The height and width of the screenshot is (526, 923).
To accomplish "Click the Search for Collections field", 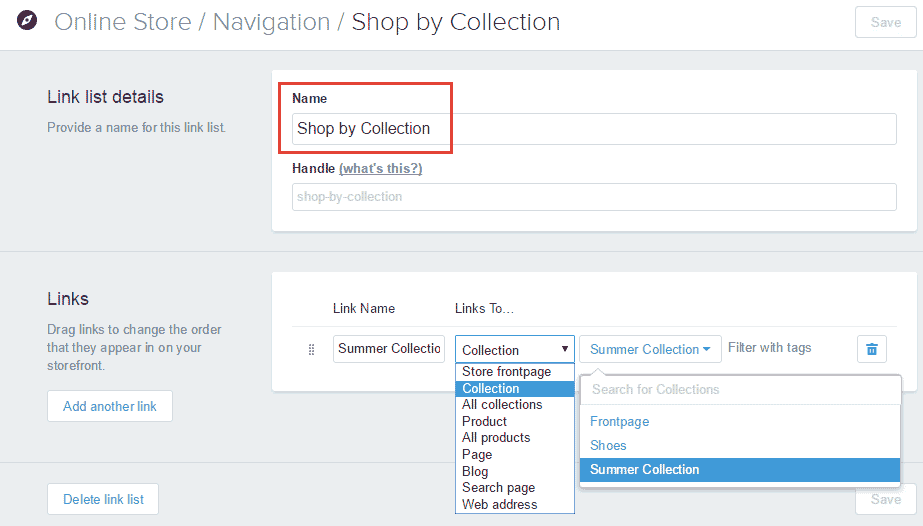I will click(x=740, y=389).
